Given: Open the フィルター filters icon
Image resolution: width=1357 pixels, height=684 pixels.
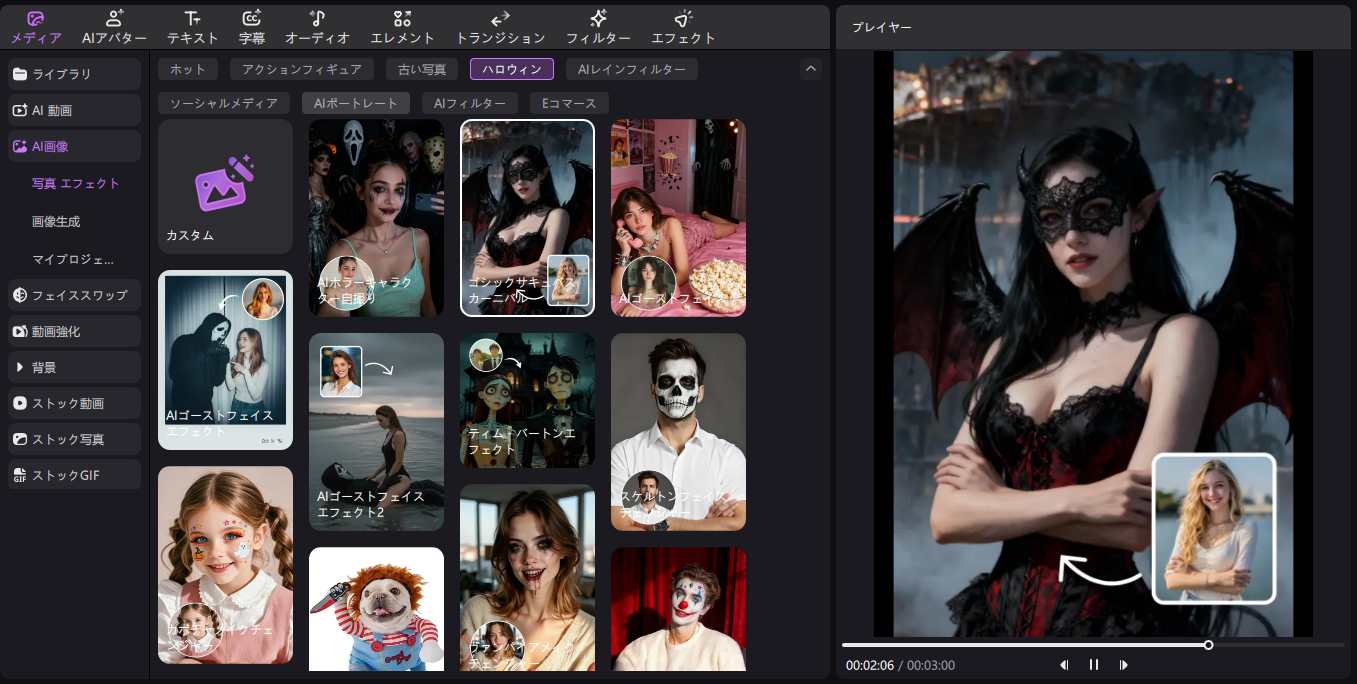Looking at the screenshot, I should (598, 18).
